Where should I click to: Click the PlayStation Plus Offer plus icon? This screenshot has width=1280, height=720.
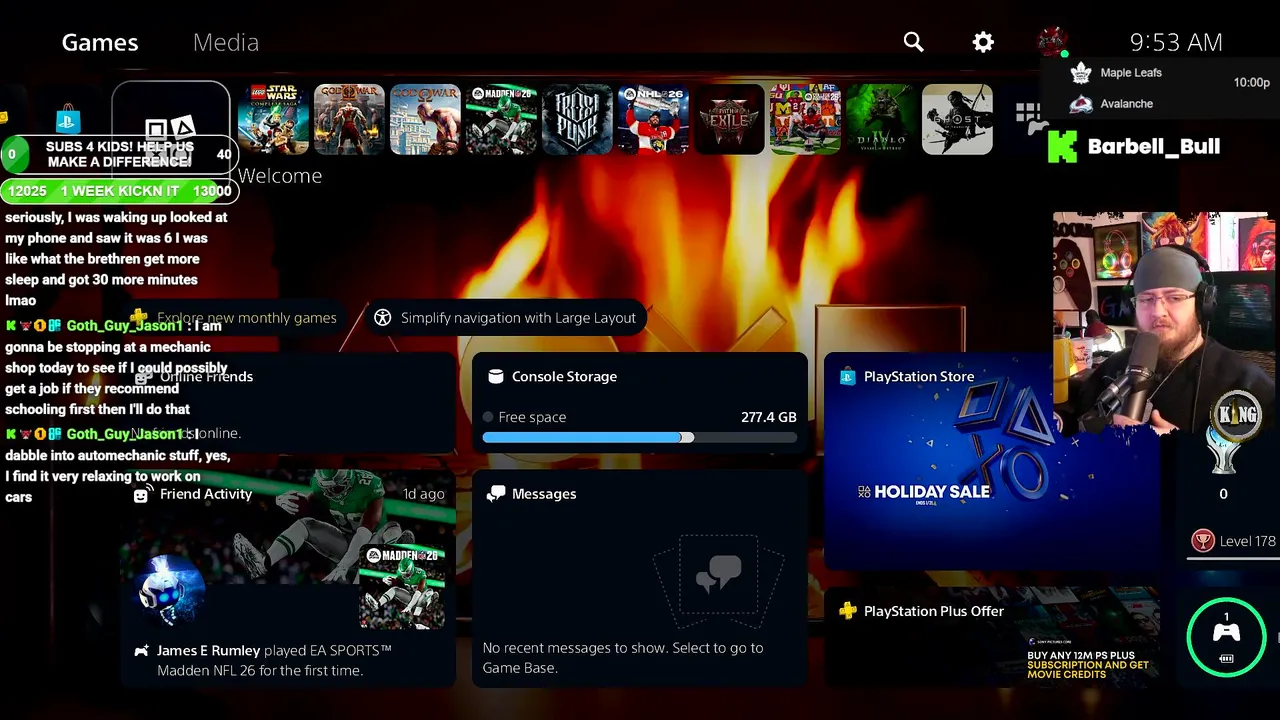pyautogui.click(x=847, y=611)
